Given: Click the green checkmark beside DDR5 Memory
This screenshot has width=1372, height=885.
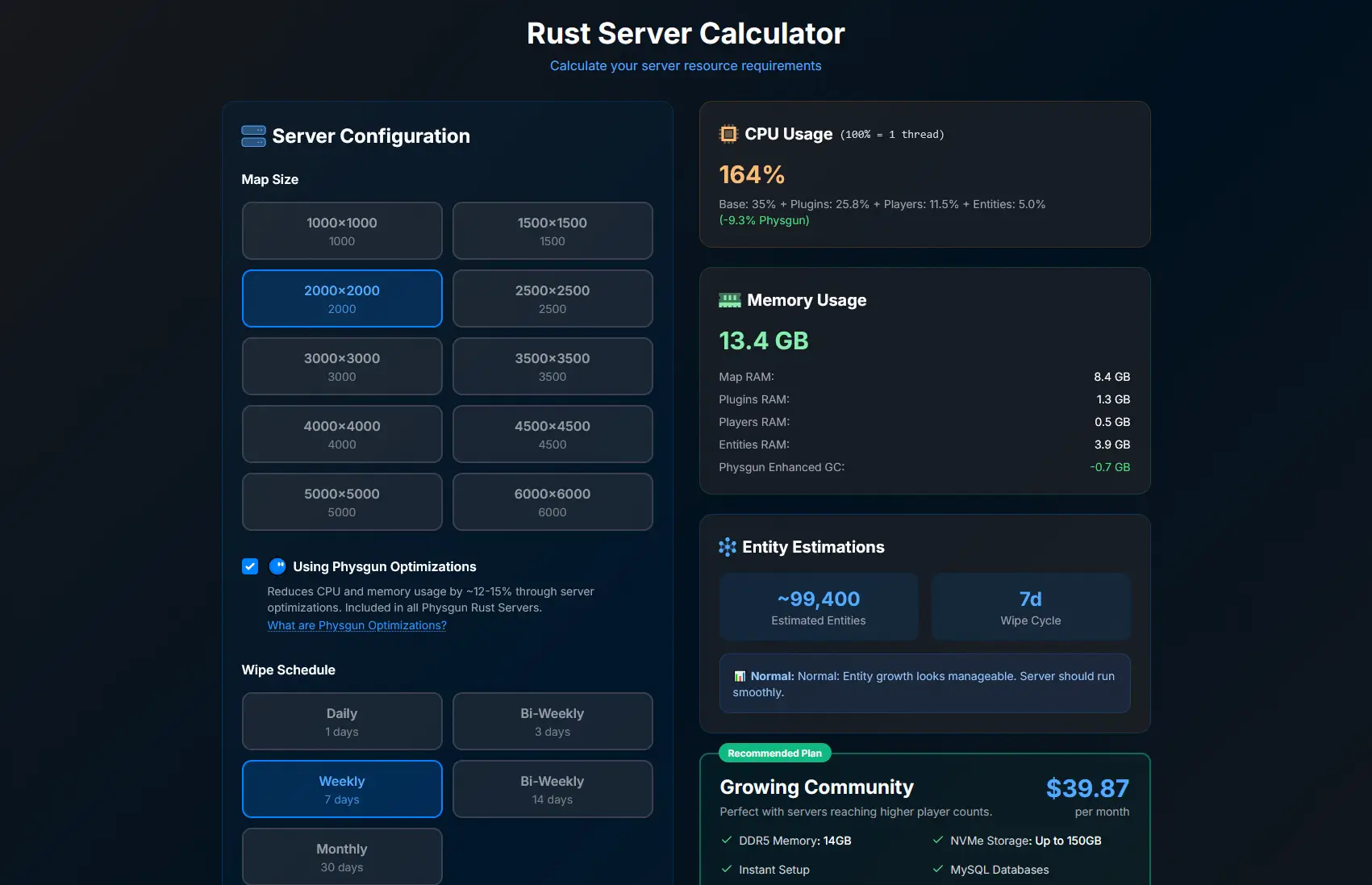Looking at the screenshot, I should tap(724, 840).
